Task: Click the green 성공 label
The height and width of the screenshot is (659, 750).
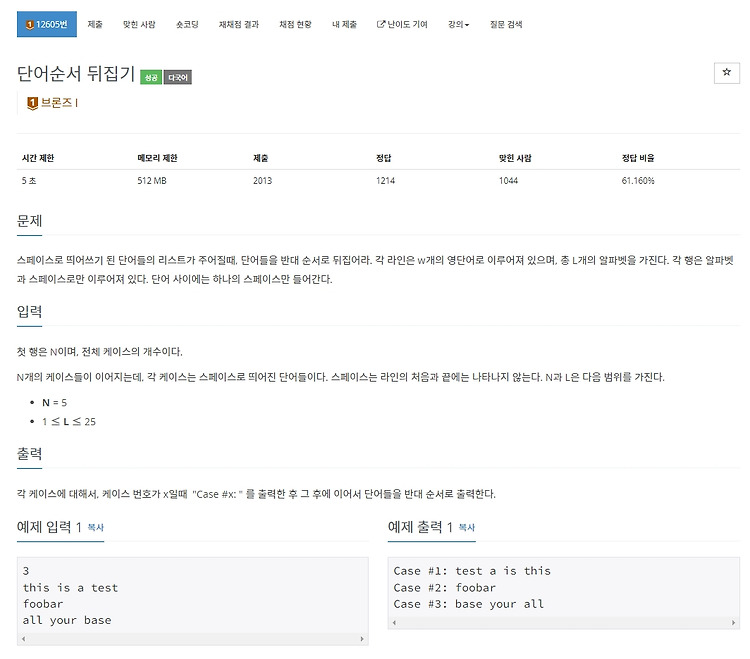Action: tap(151, 77)
